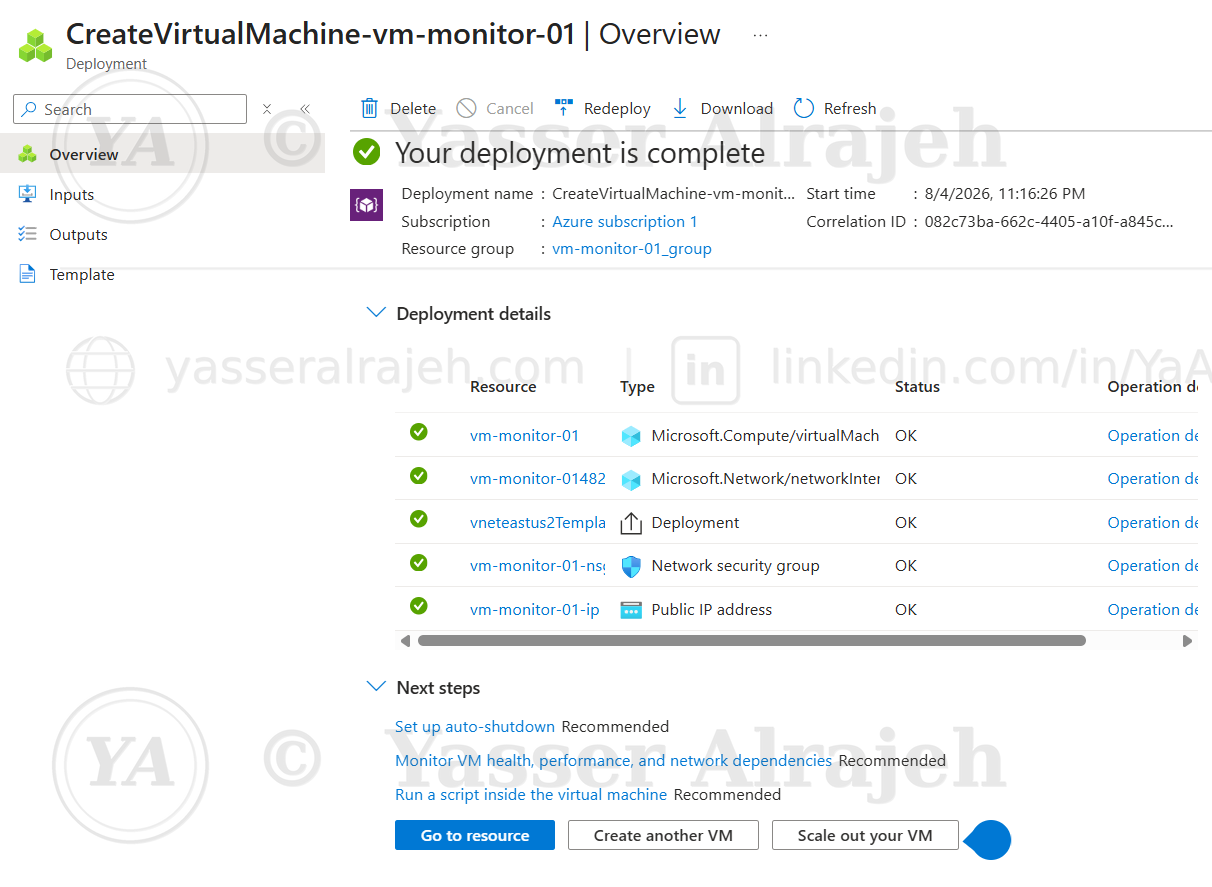Click the Start time value 8/4/2026
1212x887 pixels.
(x=1005, y=194)
